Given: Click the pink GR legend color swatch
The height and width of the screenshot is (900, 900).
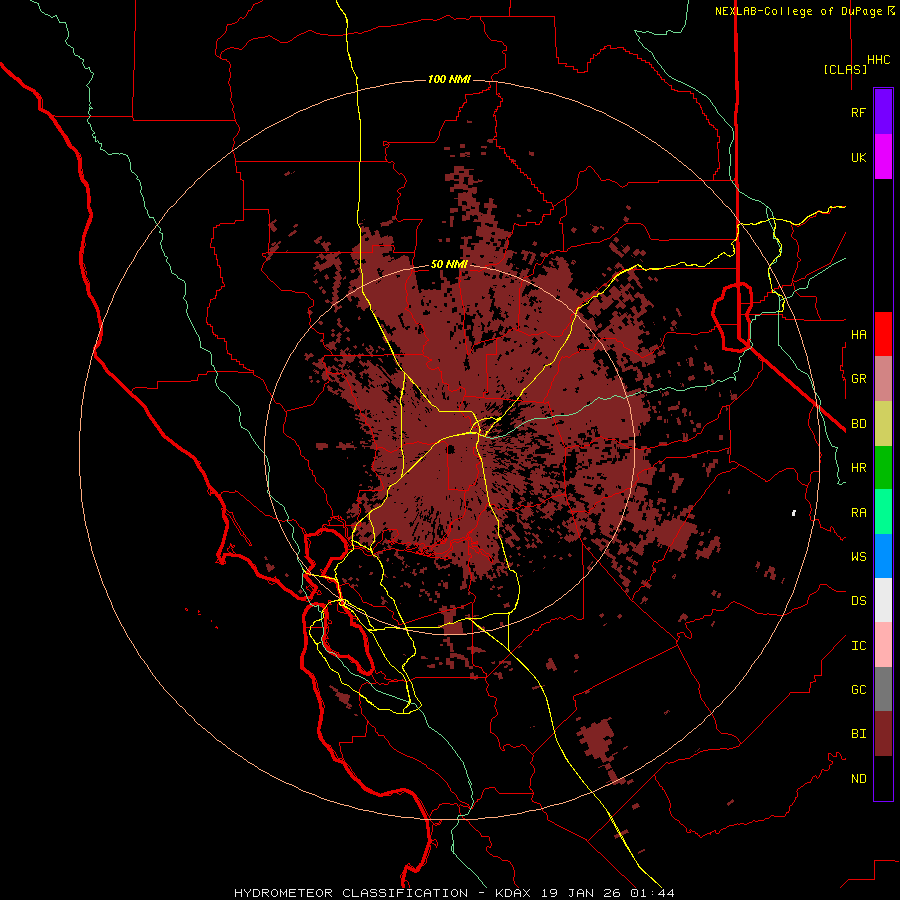Looking at the screenshot, I should tap(883, 379).
